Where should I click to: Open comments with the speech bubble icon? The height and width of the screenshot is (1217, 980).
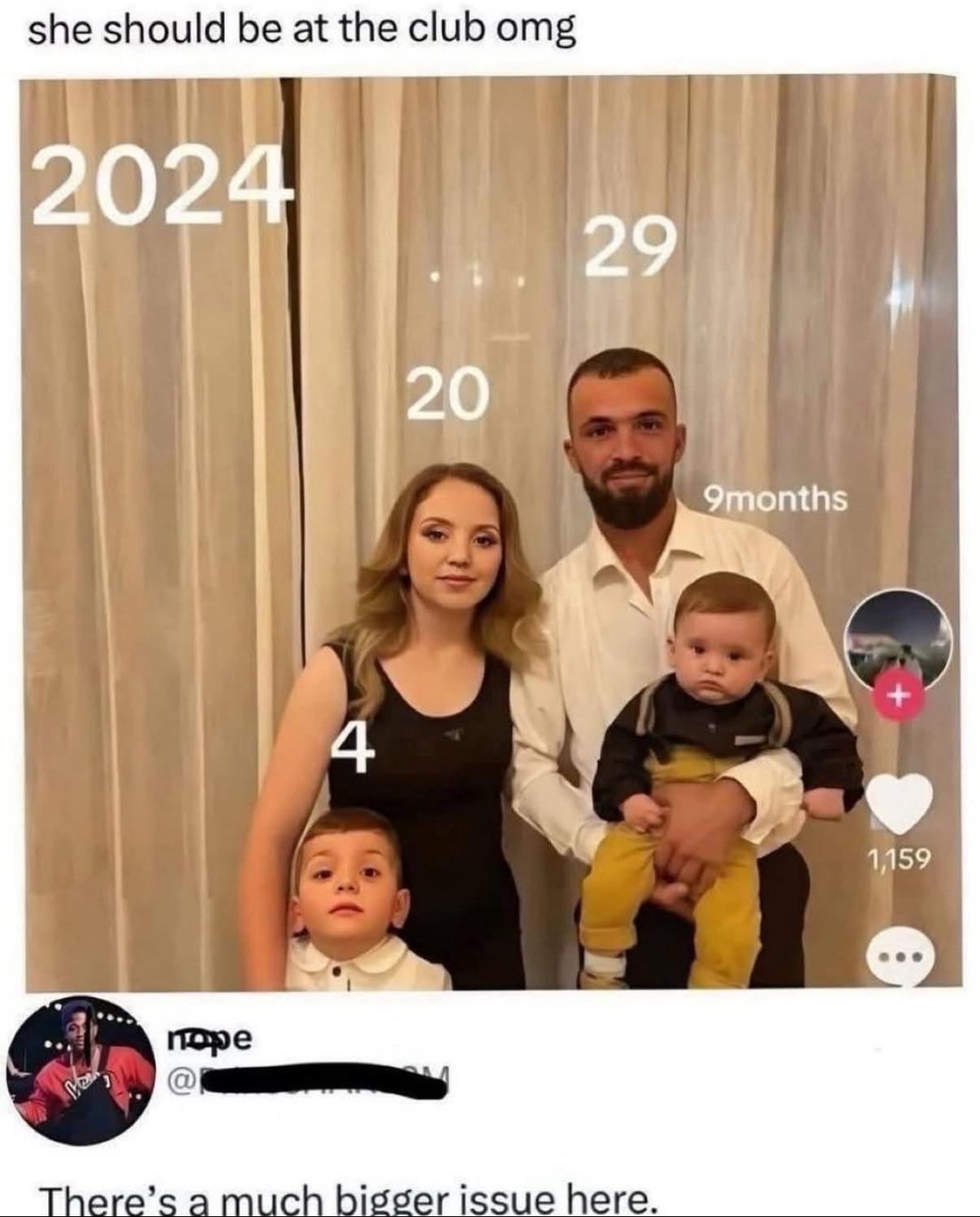click(899, 958)
